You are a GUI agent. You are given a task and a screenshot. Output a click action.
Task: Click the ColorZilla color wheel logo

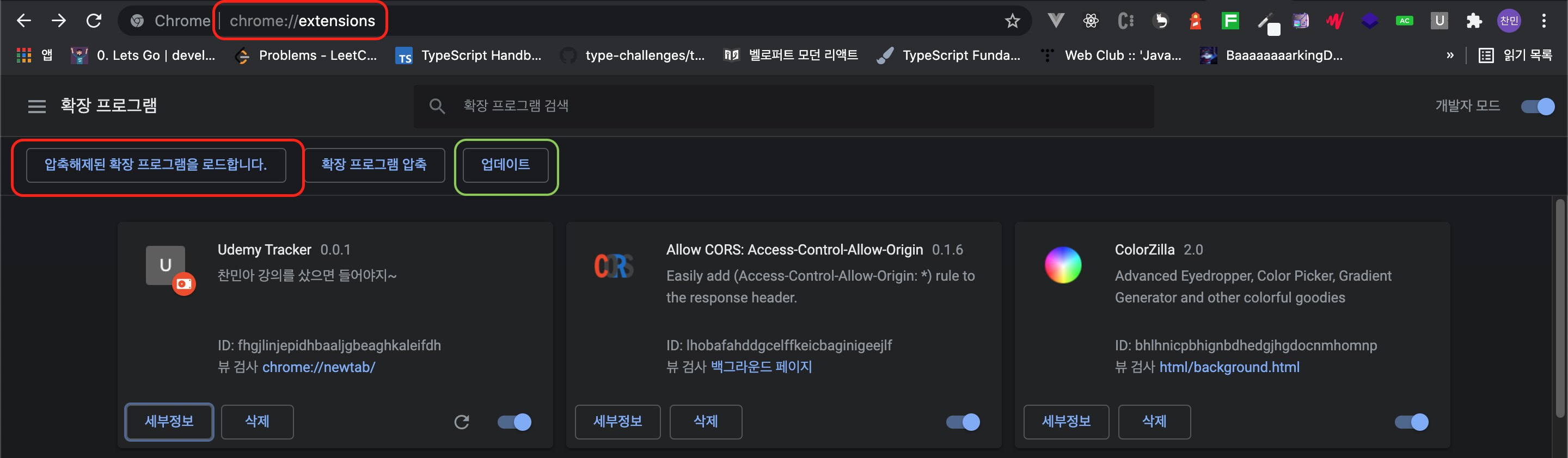(x=1063, y=265)
